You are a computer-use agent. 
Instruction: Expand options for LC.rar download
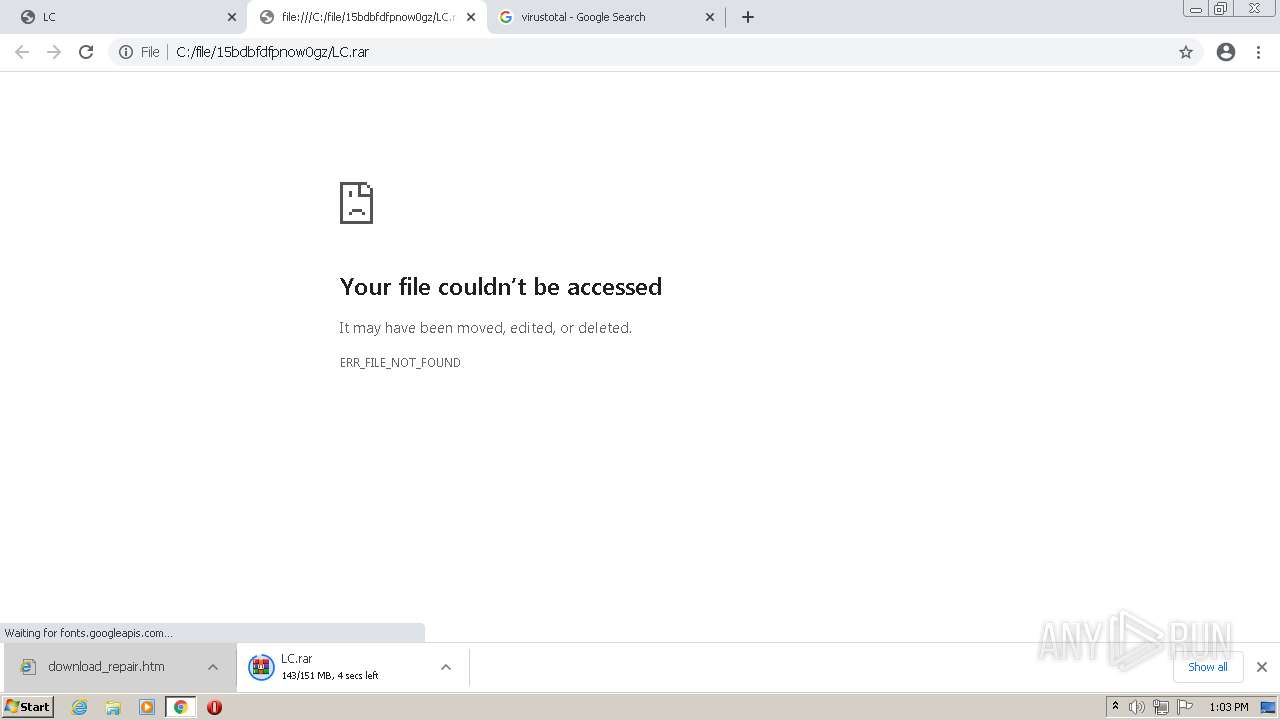coord(446,667)
